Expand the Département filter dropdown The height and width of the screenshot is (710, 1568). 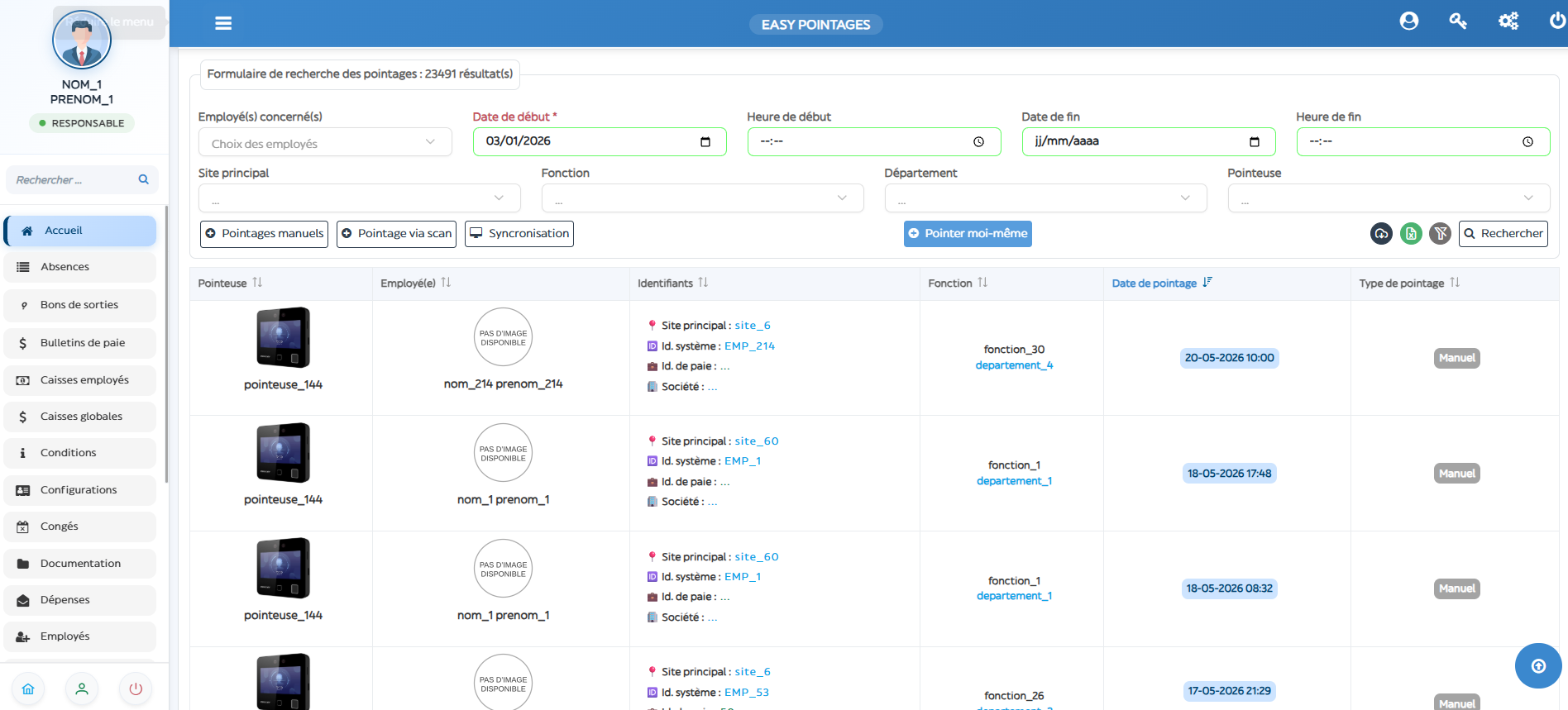tap(1046, 198)
